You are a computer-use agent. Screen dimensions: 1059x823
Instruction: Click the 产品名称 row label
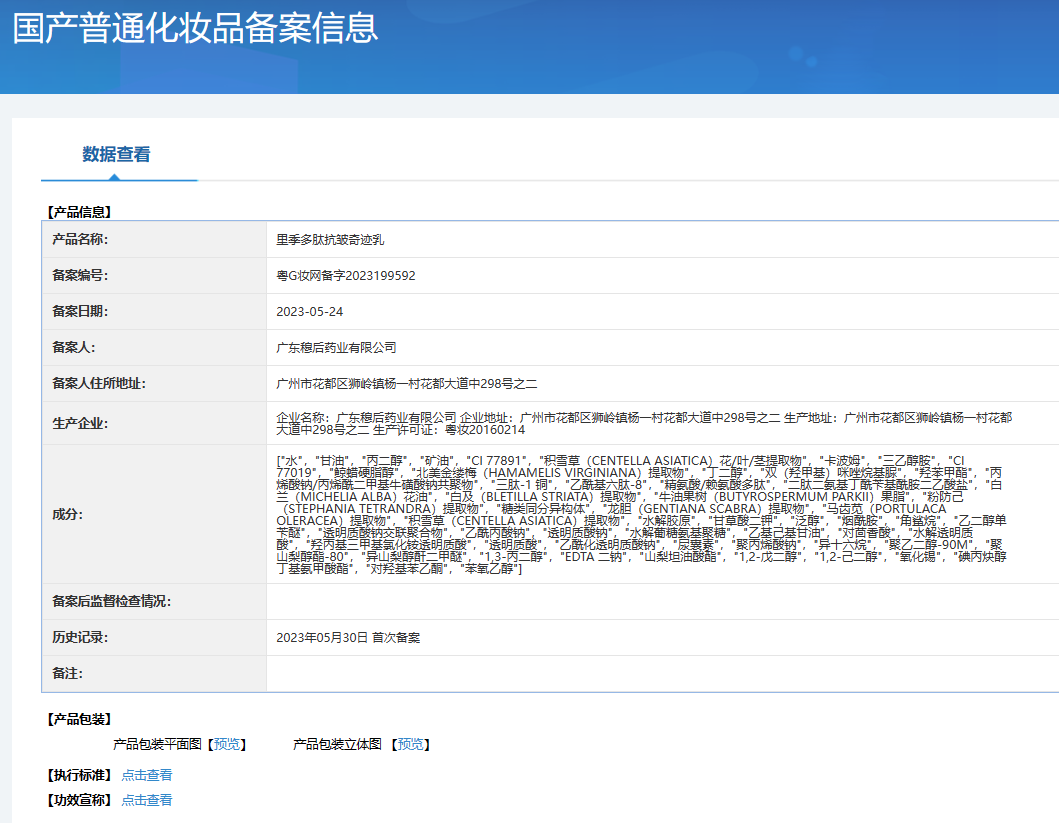click(80, 240)
